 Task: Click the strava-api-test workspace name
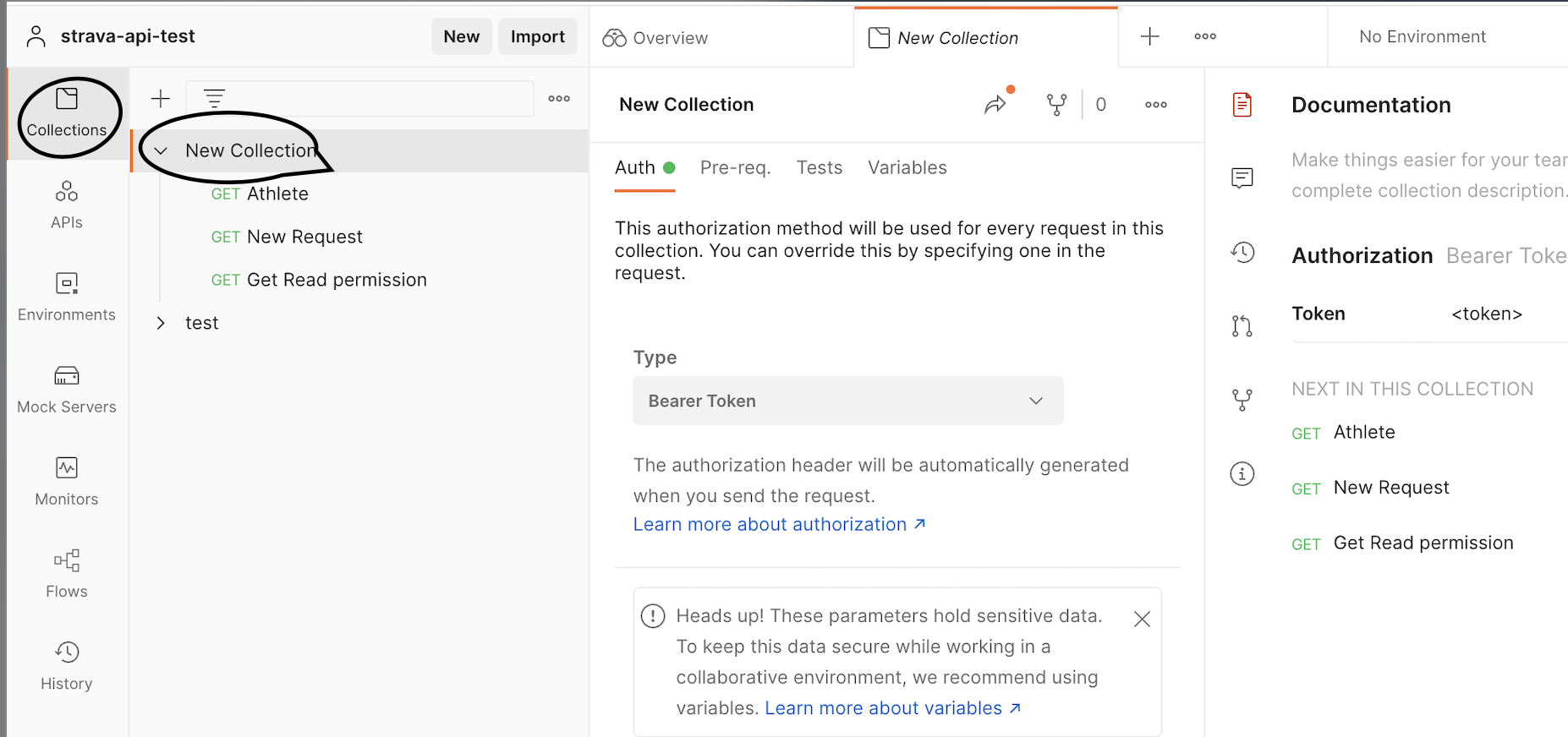(x=128, y=36)
